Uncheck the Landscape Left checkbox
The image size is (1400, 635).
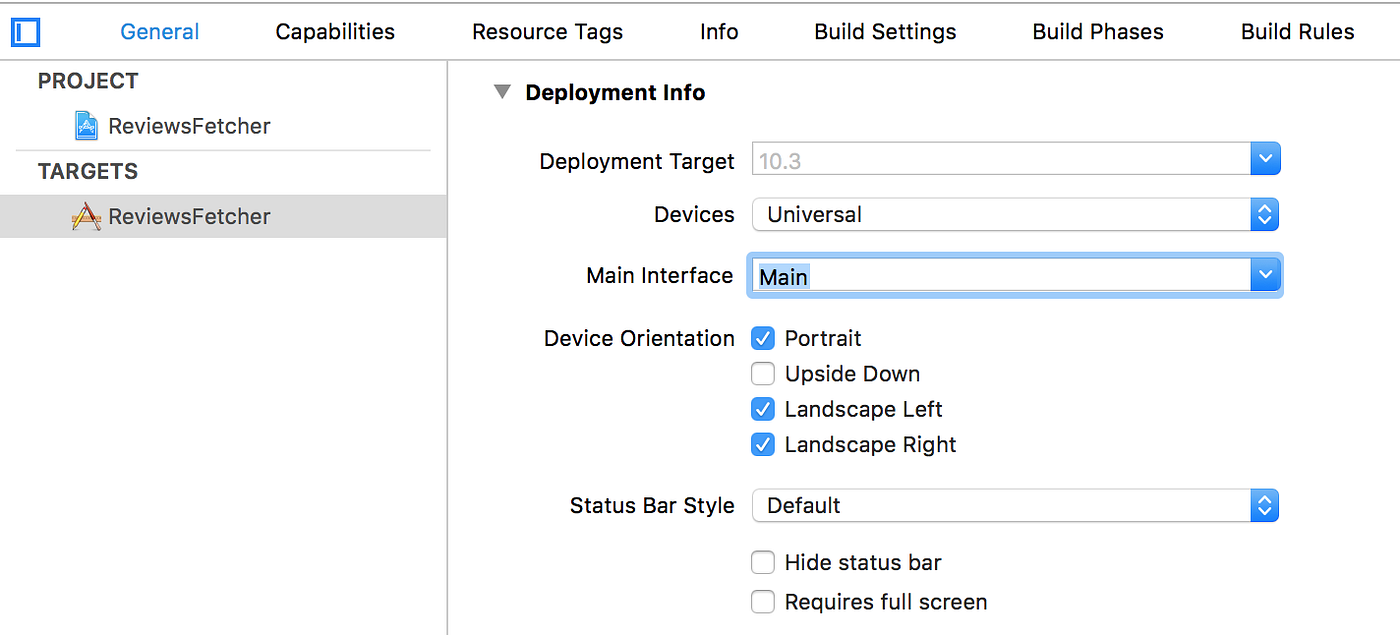pos(763,410)
